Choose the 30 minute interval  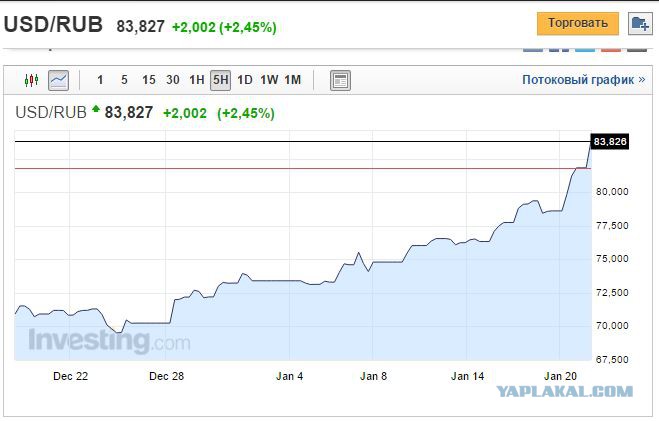click(173, 80)
